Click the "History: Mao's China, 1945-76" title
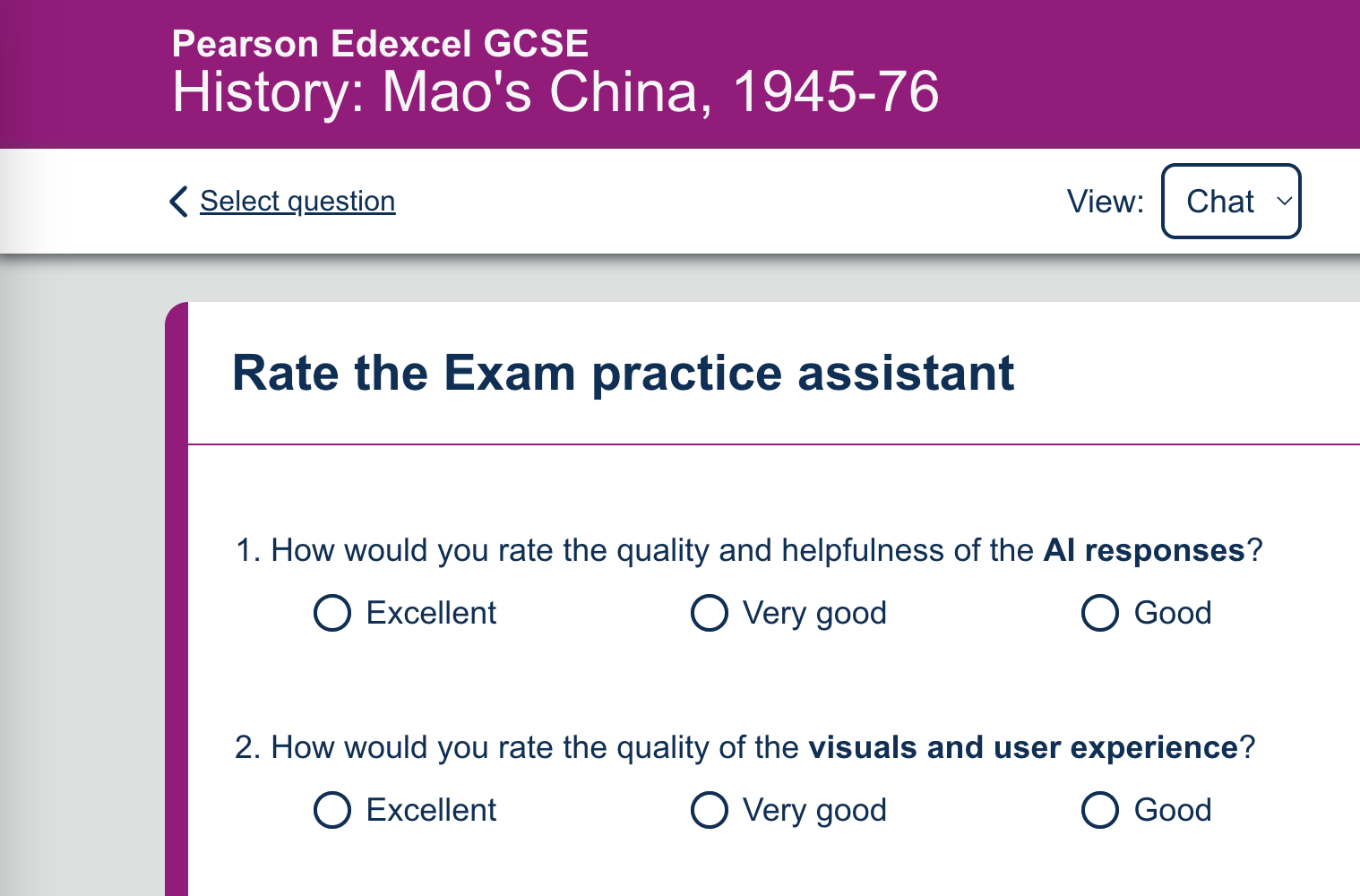 555,90
